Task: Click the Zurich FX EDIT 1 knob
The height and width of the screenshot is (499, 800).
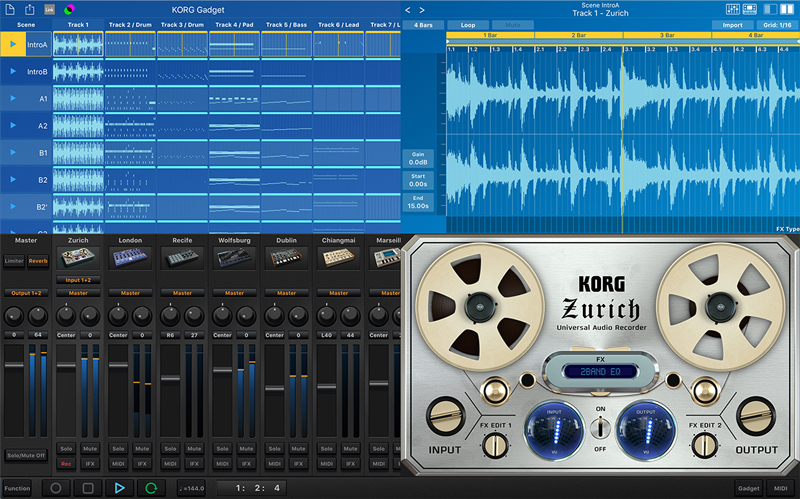Action: (494, 445)
